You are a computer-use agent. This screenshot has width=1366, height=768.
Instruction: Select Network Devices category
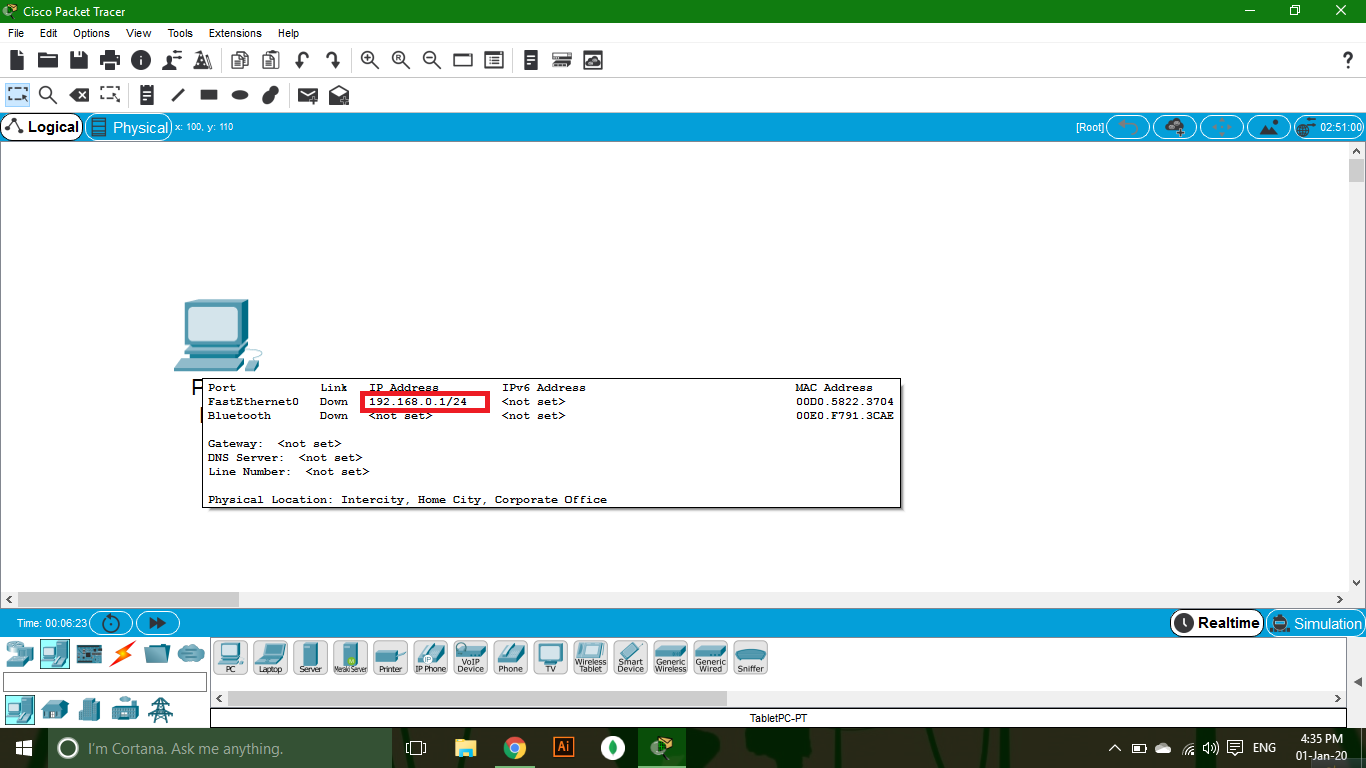(19, 655)
